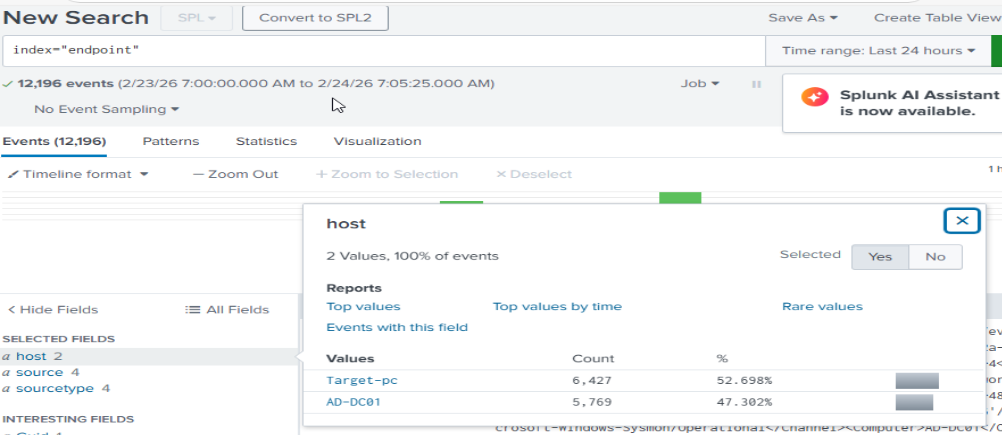Pause the search job

pyautogui.click(x=757, y=84)
